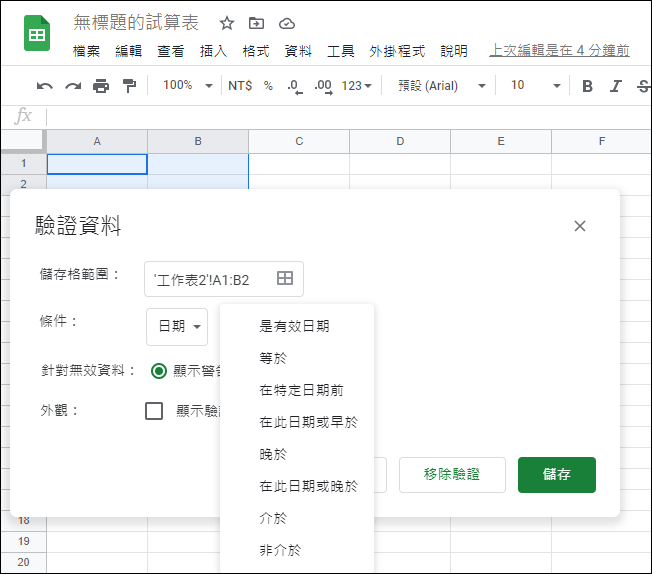Toggle strikethrough formatting
The image size is (652, 574).
[644, 86]
